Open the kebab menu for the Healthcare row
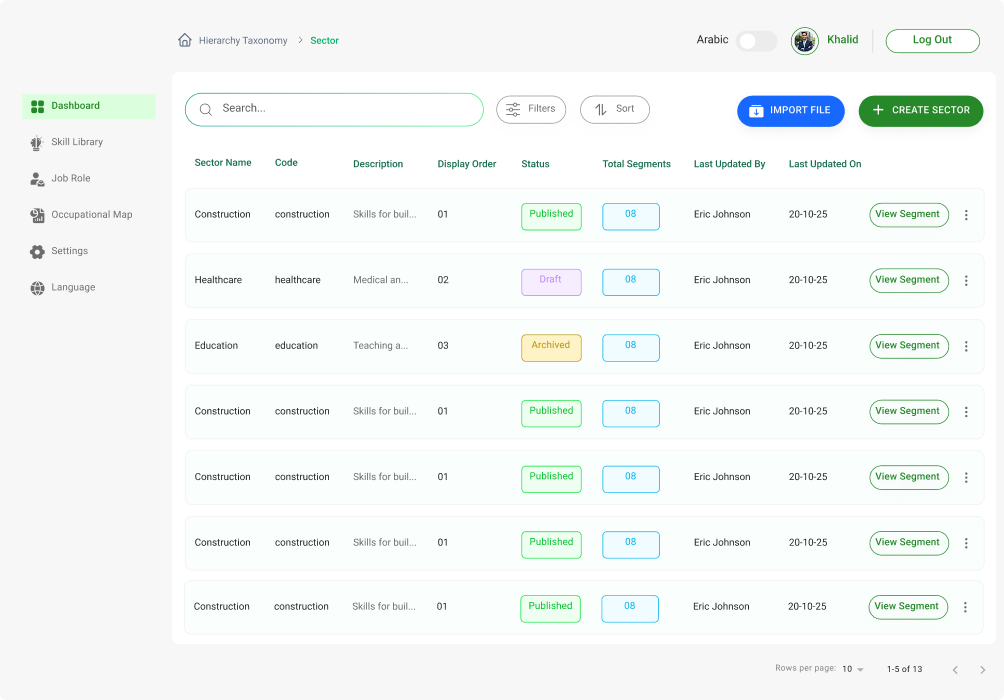 point(966,281)
